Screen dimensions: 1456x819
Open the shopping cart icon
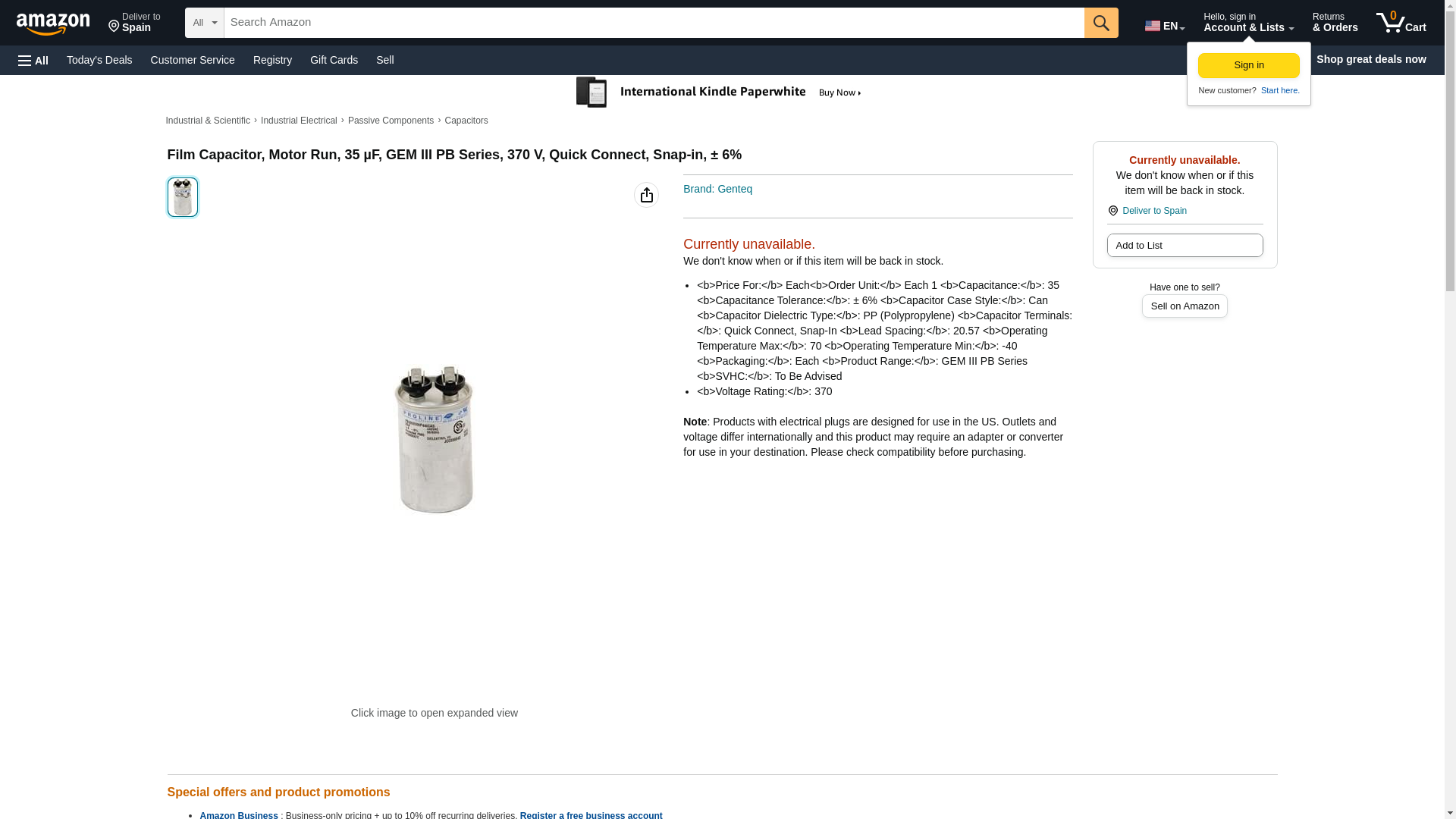(1401, 23)
